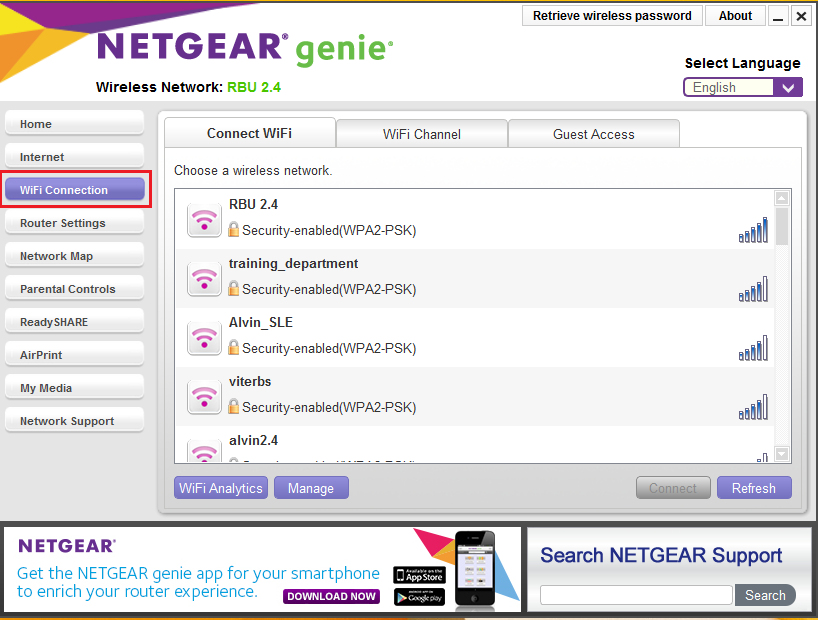
Task: Switch to the WiFi Channel tab
Action: pos(422,134)
